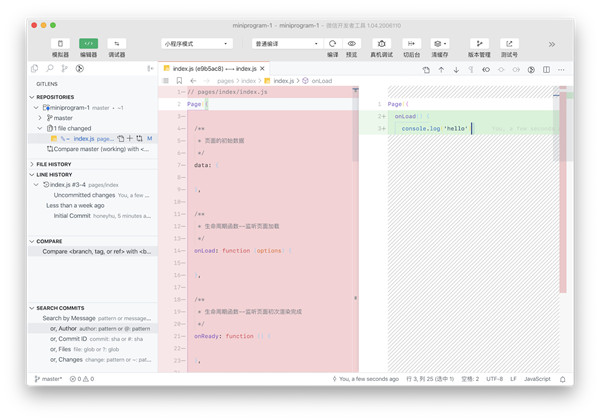Click 'or, Author' search commits option

pos(63,328)
